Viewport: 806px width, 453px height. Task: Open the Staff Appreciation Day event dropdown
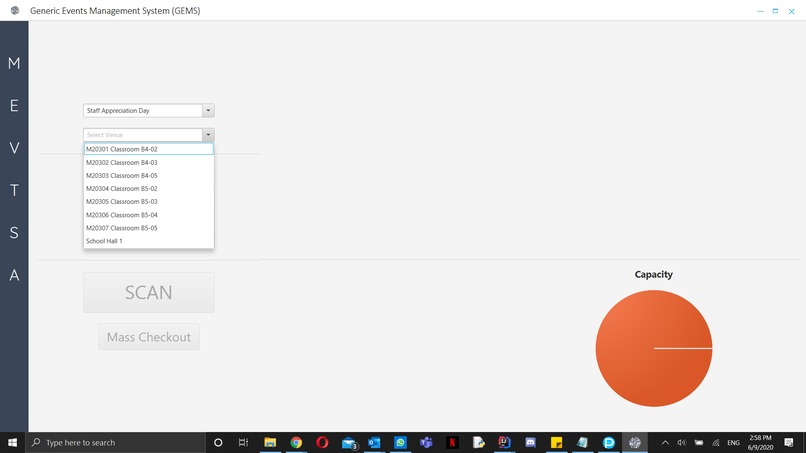149,111
